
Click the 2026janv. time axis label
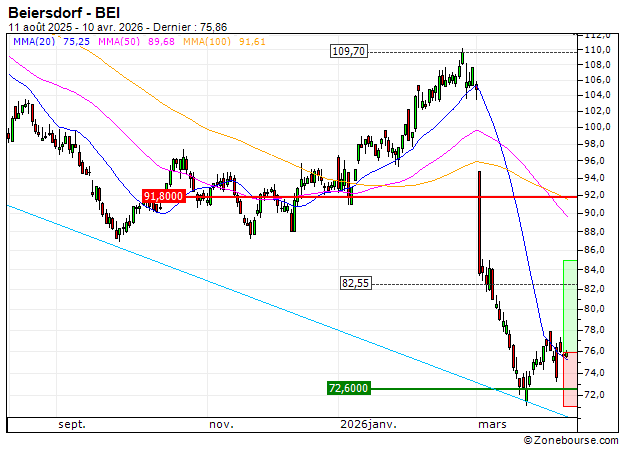363,424
